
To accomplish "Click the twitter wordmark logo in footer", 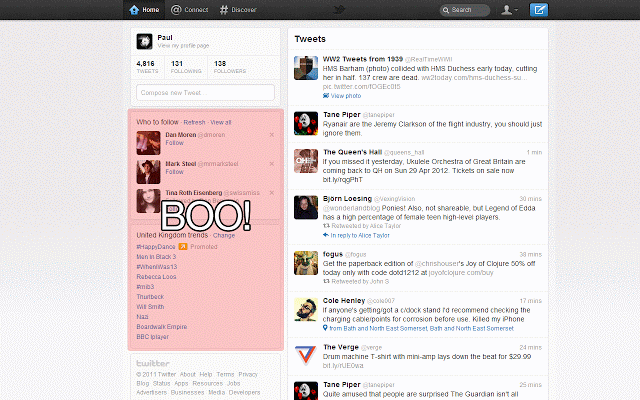I will click(153, 363).
